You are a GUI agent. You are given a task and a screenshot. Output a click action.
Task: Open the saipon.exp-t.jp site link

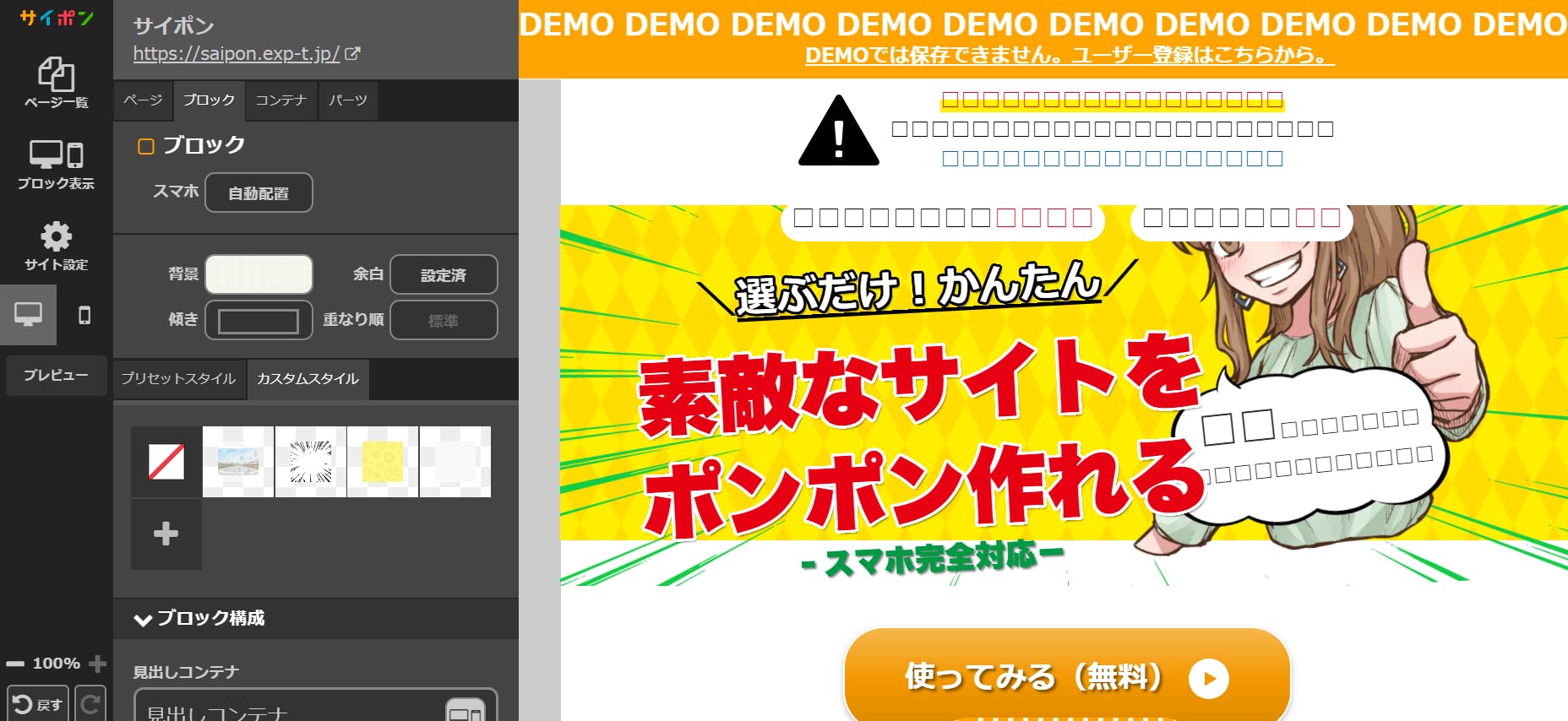click(x=237, y=54)
